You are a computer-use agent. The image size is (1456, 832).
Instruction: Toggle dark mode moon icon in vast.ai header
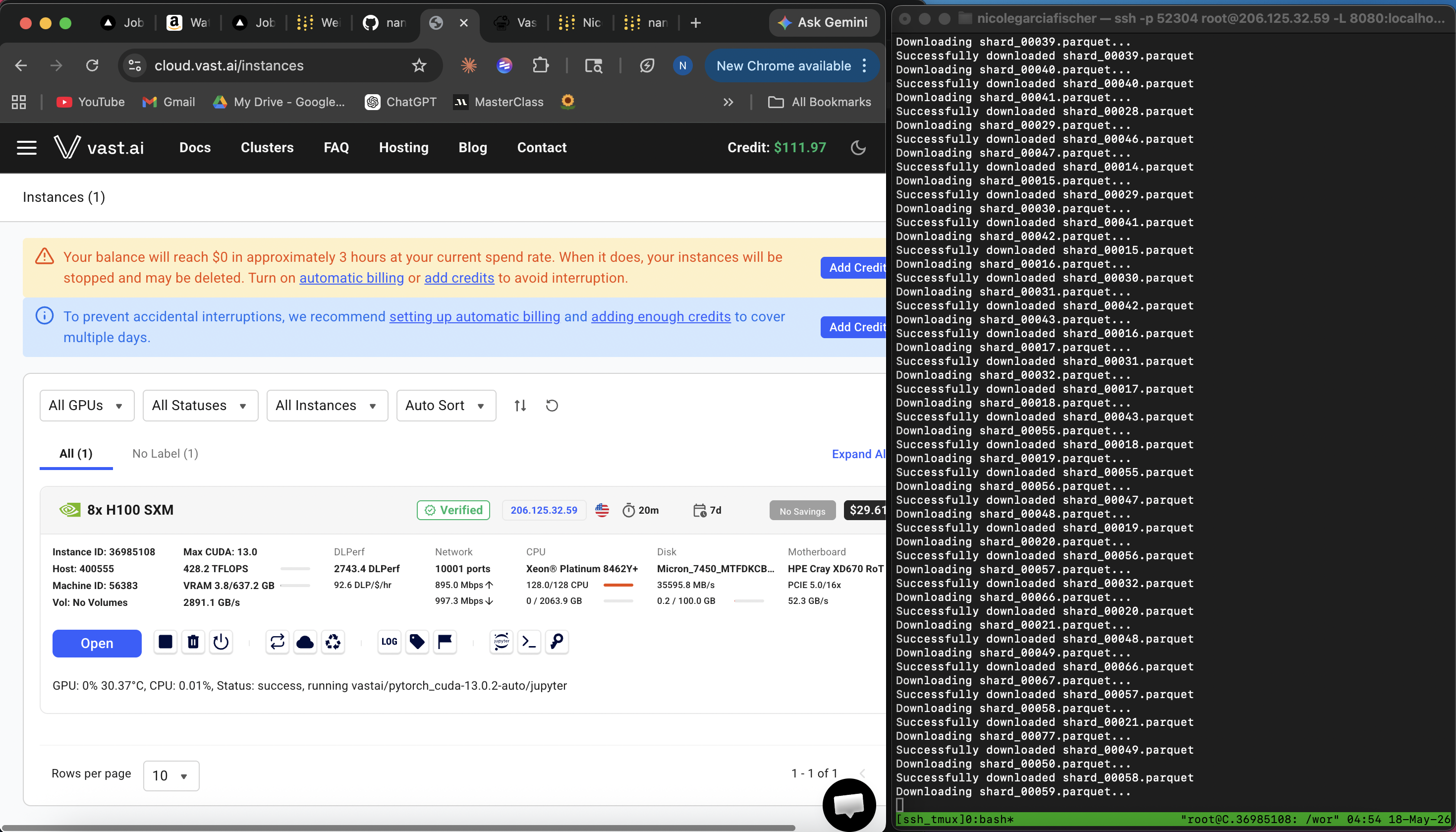point(858,148)
